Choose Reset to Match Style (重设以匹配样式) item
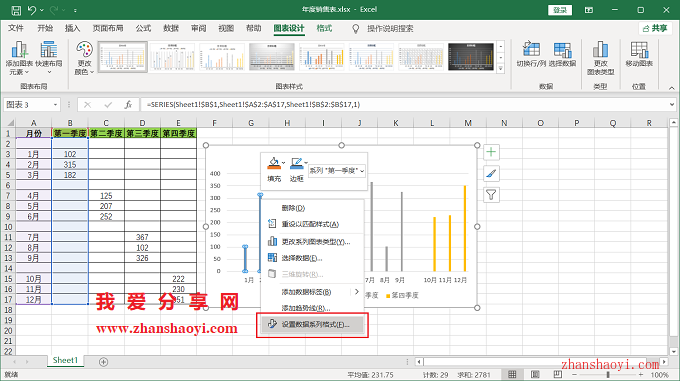The height and width of the screenshot is (381, 680). pos(311,225)
